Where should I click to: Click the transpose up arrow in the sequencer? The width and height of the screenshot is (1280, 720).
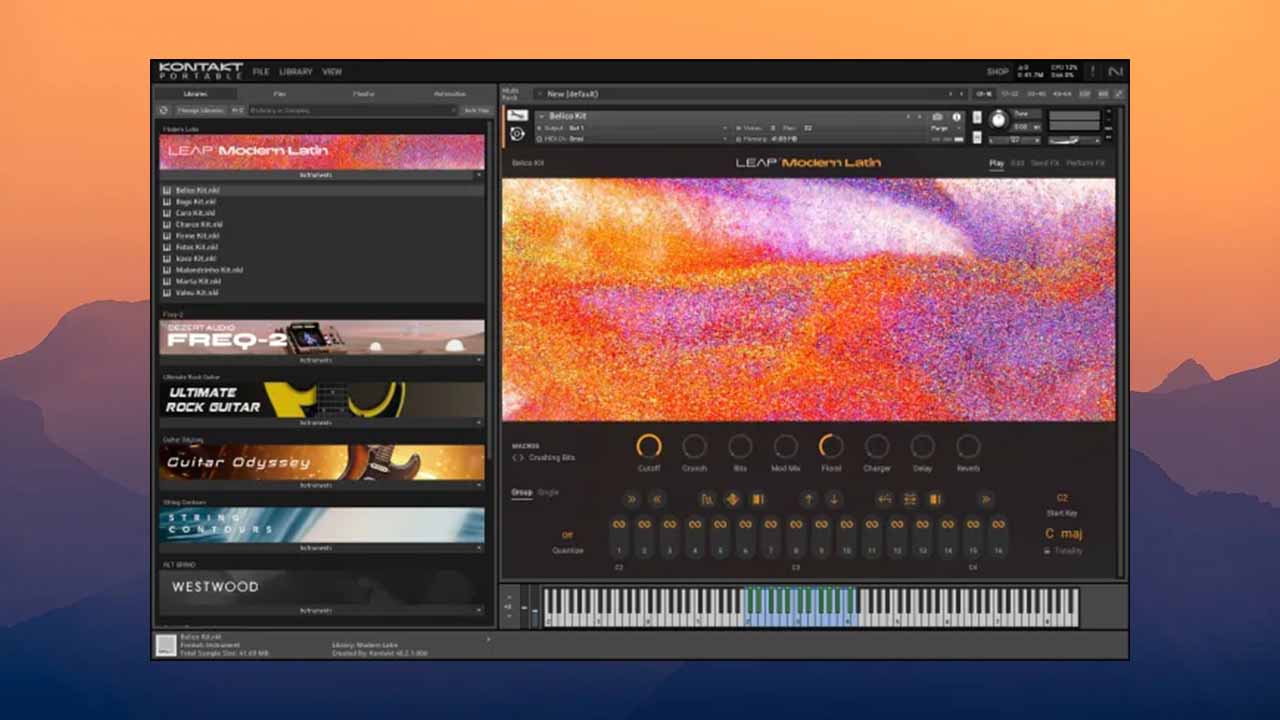809,500
